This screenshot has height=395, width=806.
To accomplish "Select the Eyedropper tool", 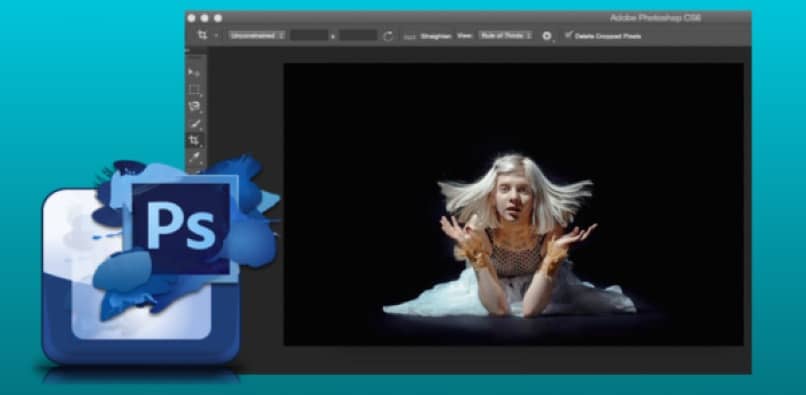I will pyautogui.click(x=195, y=157).
